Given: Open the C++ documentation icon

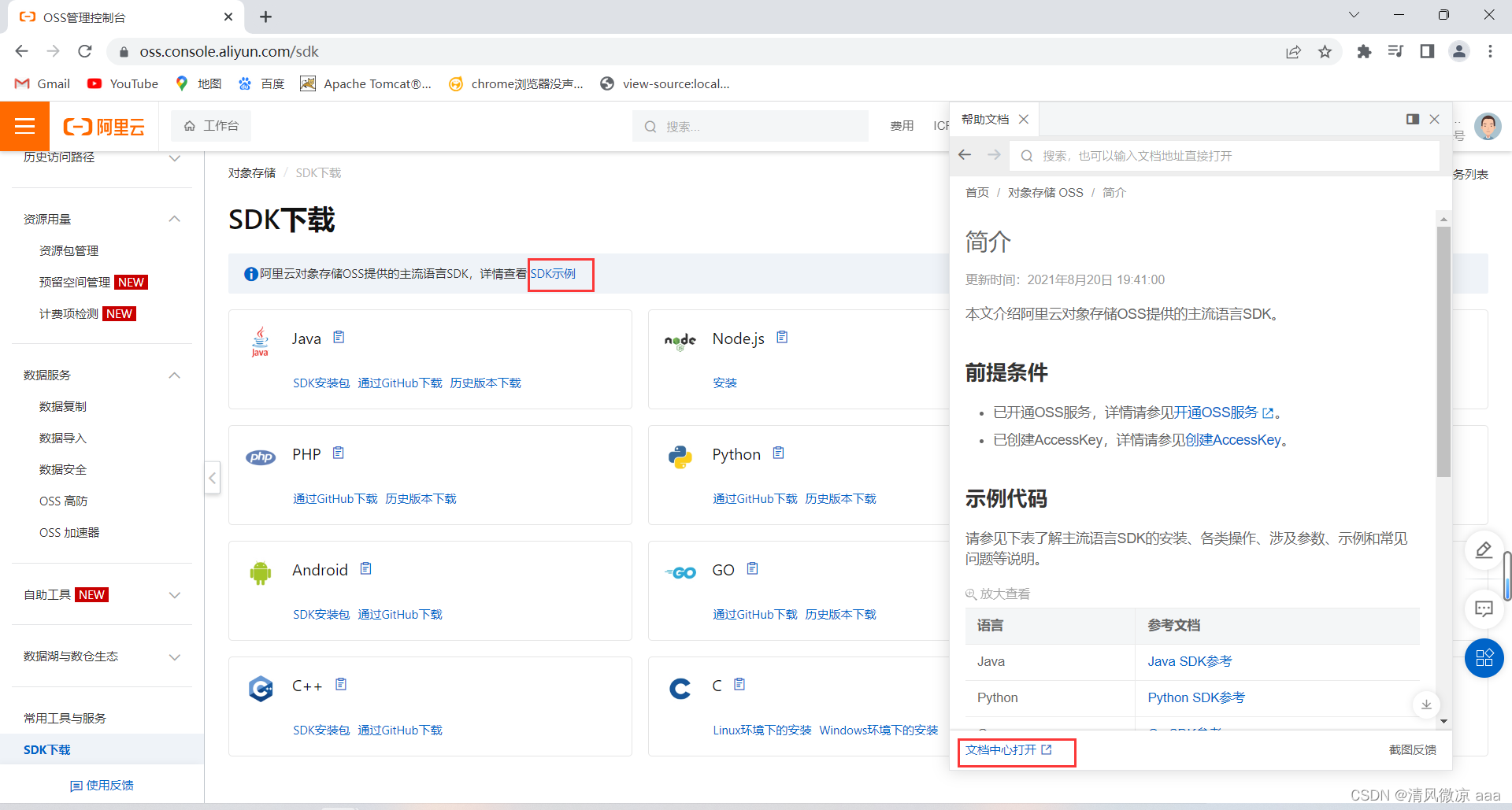Looking at the screenshot, I should click(341, 685).
